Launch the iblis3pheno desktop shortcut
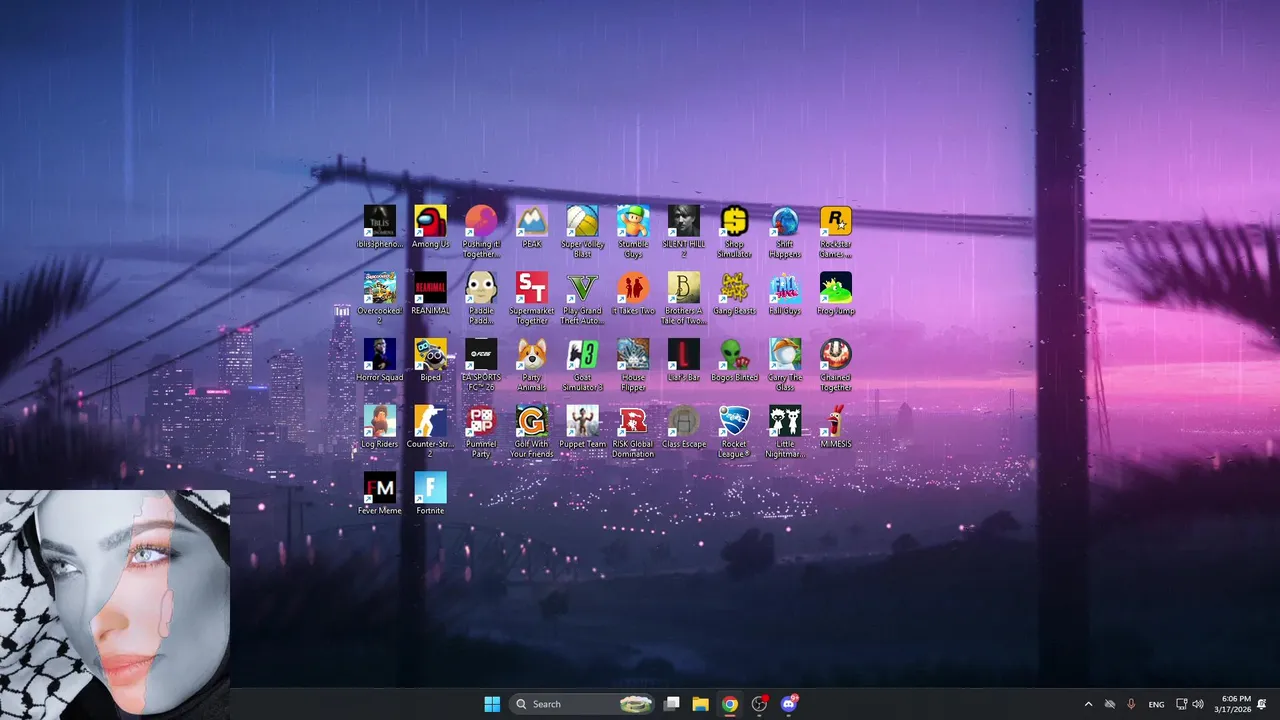The image size is (1280, 720). click(x=379, y=227)
